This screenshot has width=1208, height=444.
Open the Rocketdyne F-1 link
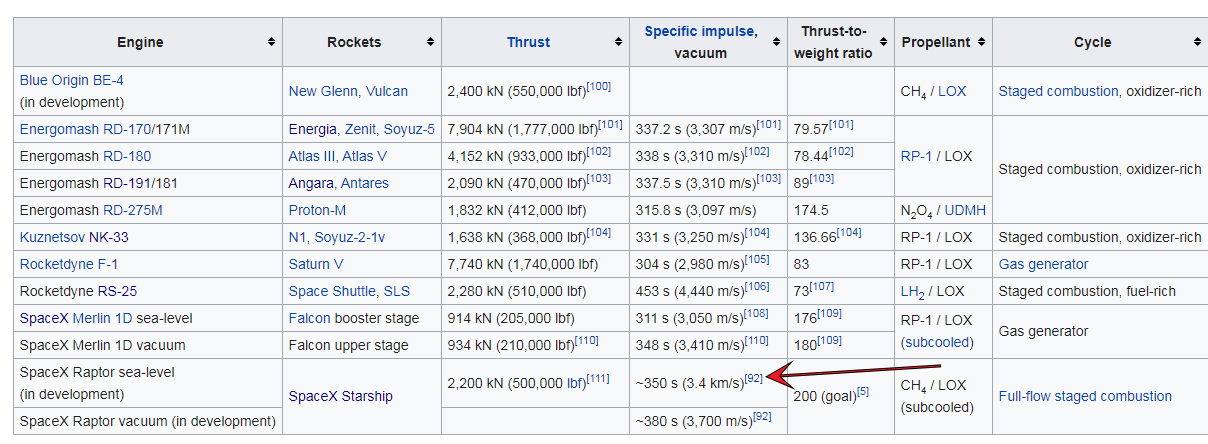[70, 264]
